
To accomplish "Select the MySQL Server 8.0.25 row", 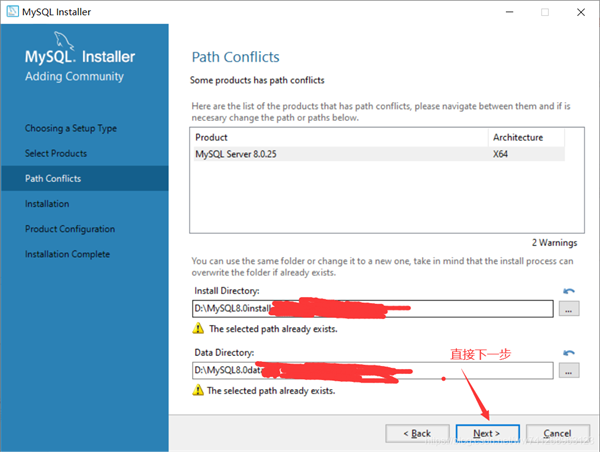I will click(340, 155).
